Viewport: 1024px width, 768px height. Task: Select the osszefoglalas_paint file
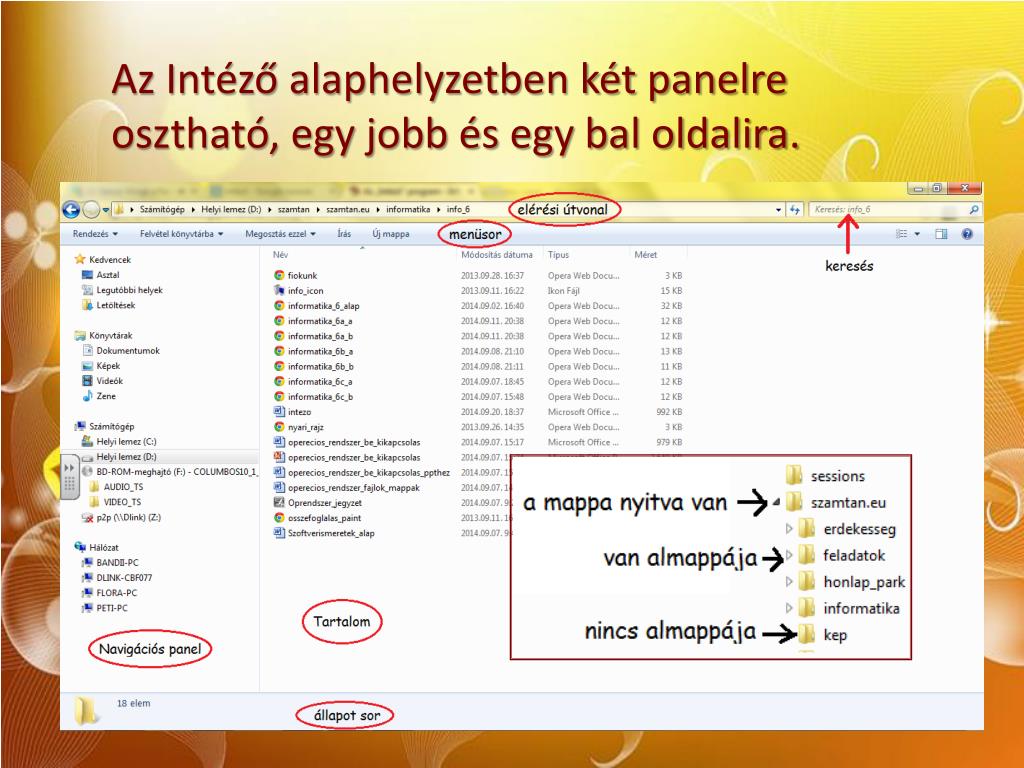tap(325, 518)
